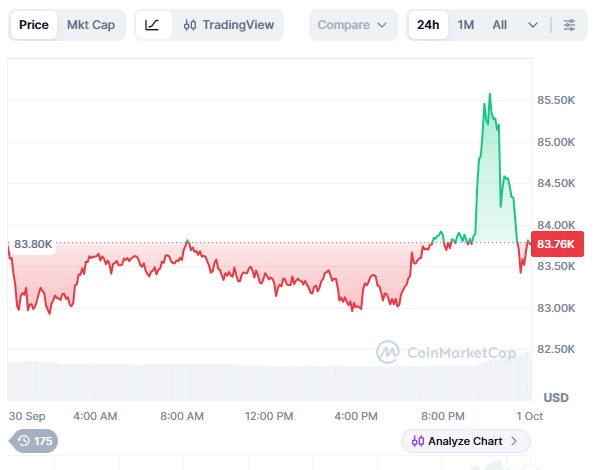Viewport: 596px width, 470px height.
Task: Click the 83.76K current price label
Action: tap(557, 244)
